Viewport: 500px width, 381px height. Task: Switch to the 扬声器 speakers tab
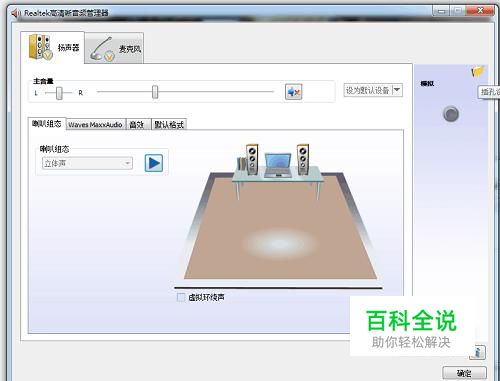52,47
